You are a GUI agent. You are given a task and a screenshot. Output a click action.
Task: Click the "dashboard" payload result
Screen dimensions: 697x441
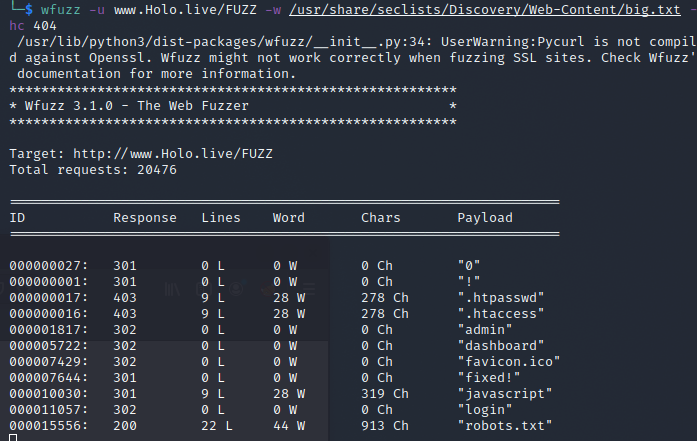(497, 345)
